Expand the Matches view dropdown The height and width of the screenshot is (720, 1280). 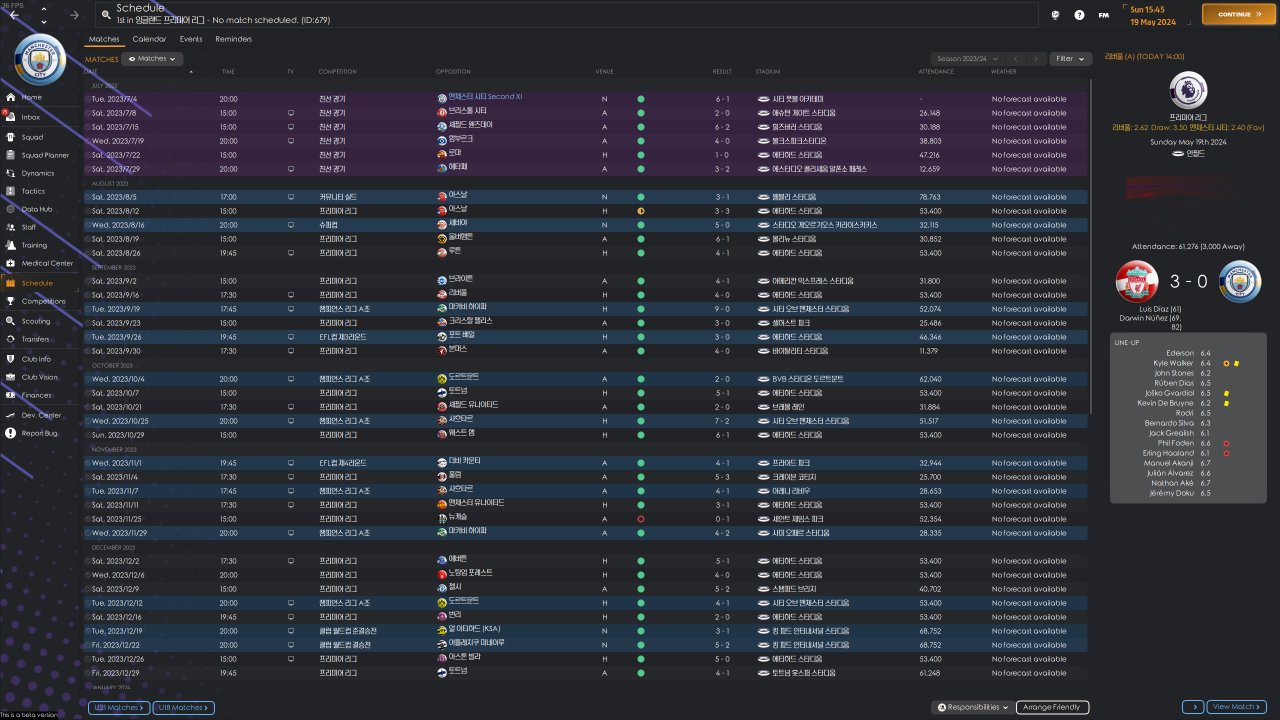(153, 59)
